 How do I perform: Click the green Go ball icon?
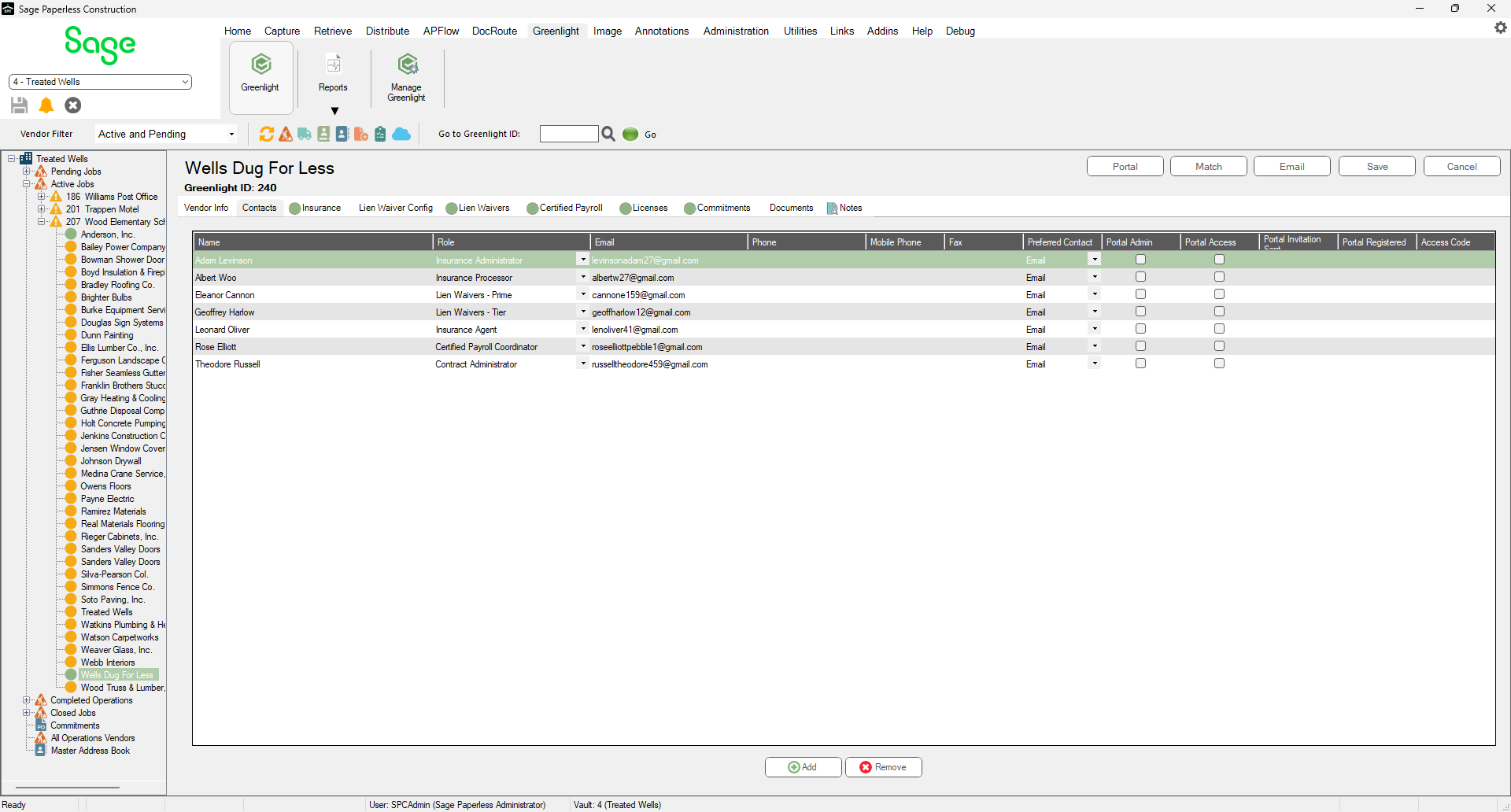pos(630,134)
